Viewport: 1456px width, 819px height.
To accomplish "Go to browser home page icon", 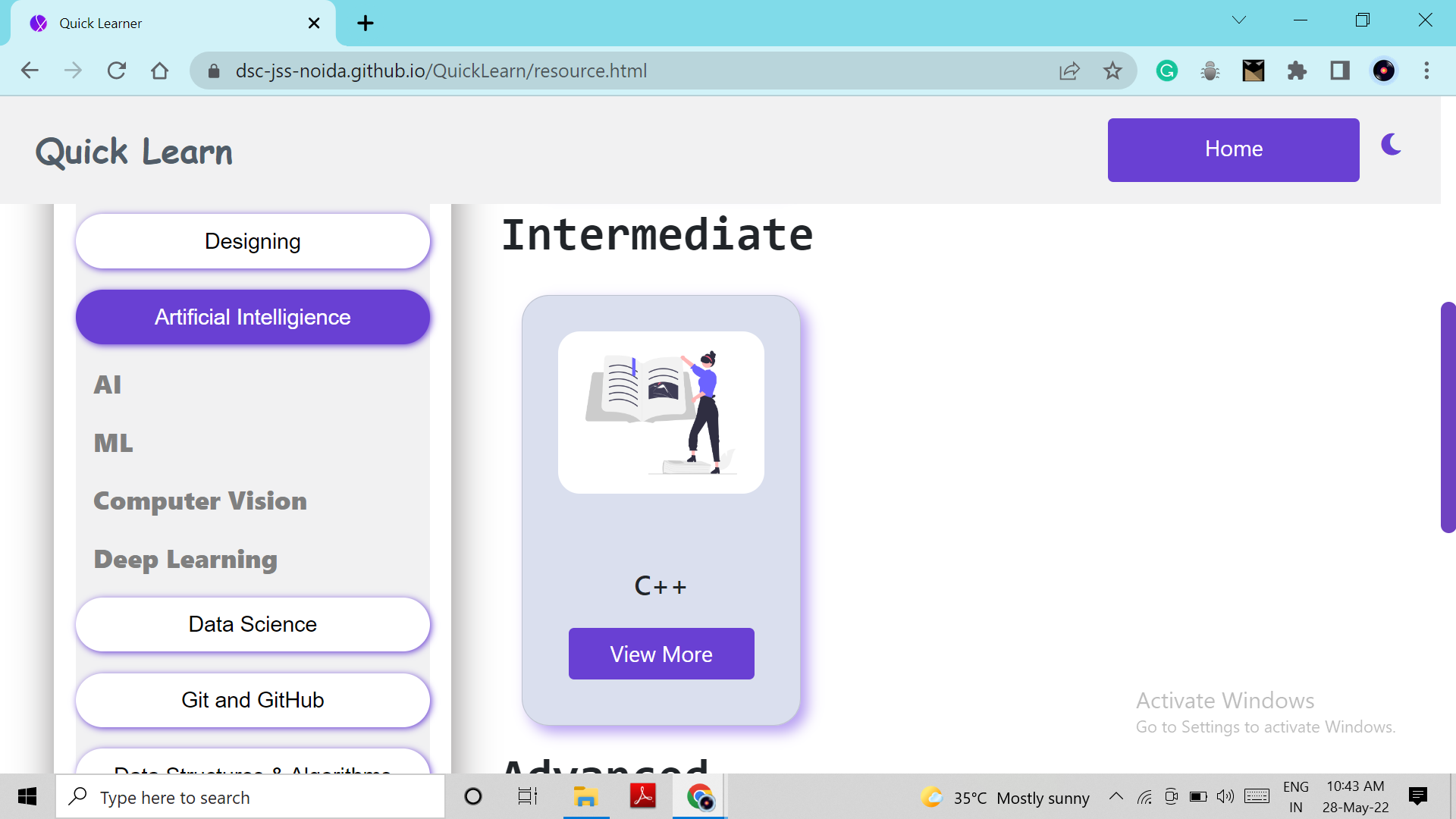I will tap(159, 71).
